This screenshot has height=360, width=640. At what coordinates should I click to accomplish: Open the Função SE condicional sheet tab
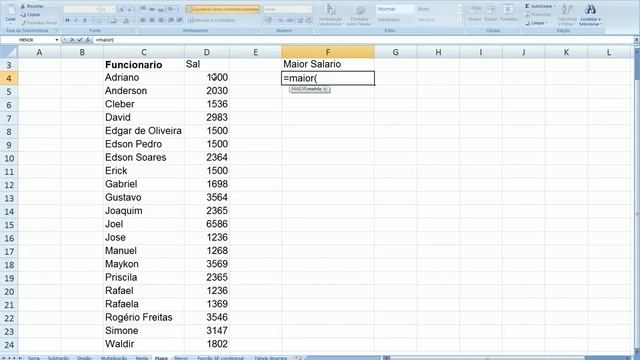220,358
